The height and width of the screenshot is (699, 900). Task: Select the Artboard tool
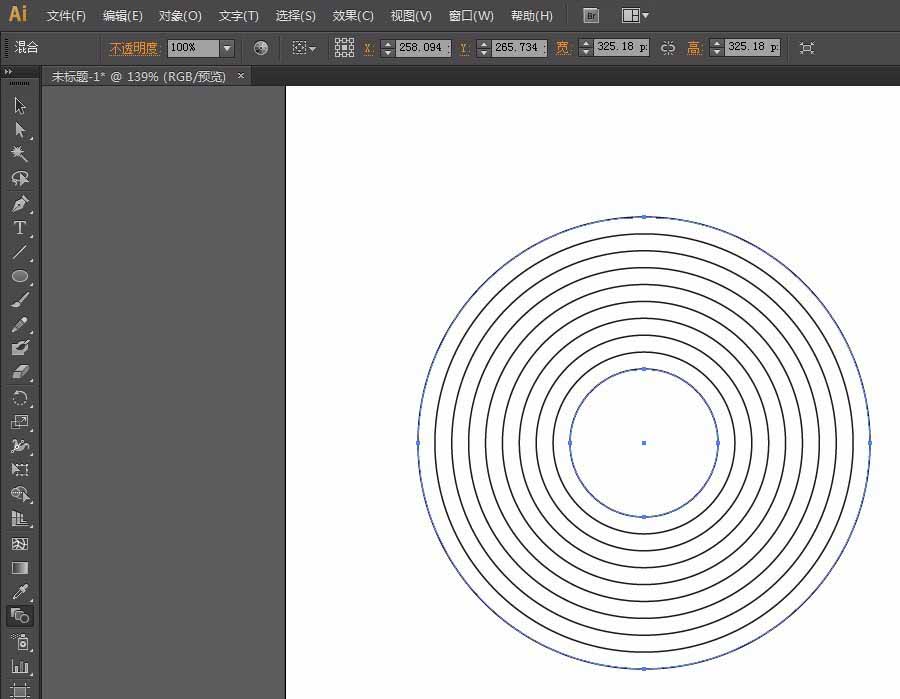pyautogui.click(x=20, y=690)
